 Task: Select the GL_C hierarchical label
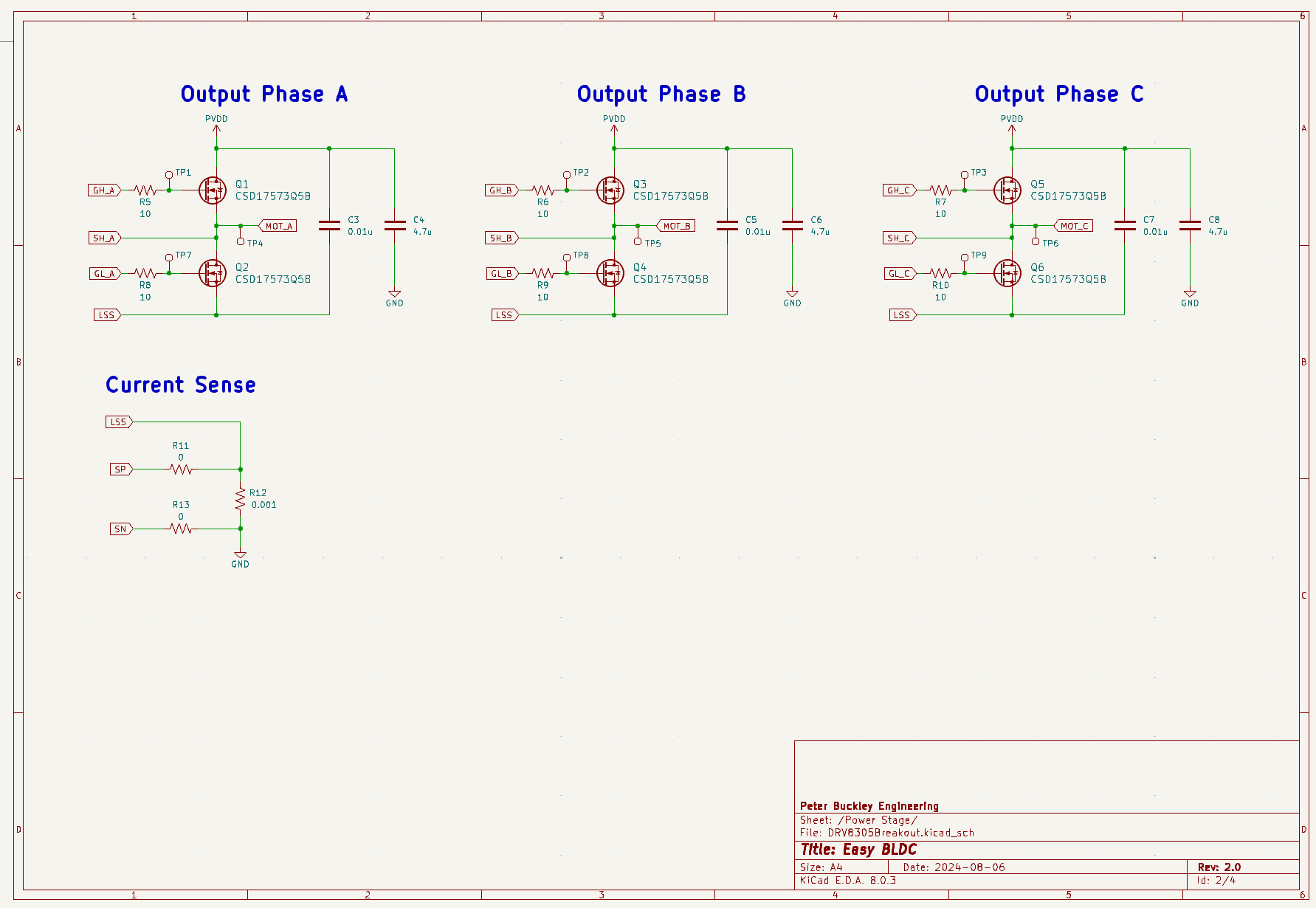tap(900, 273)
